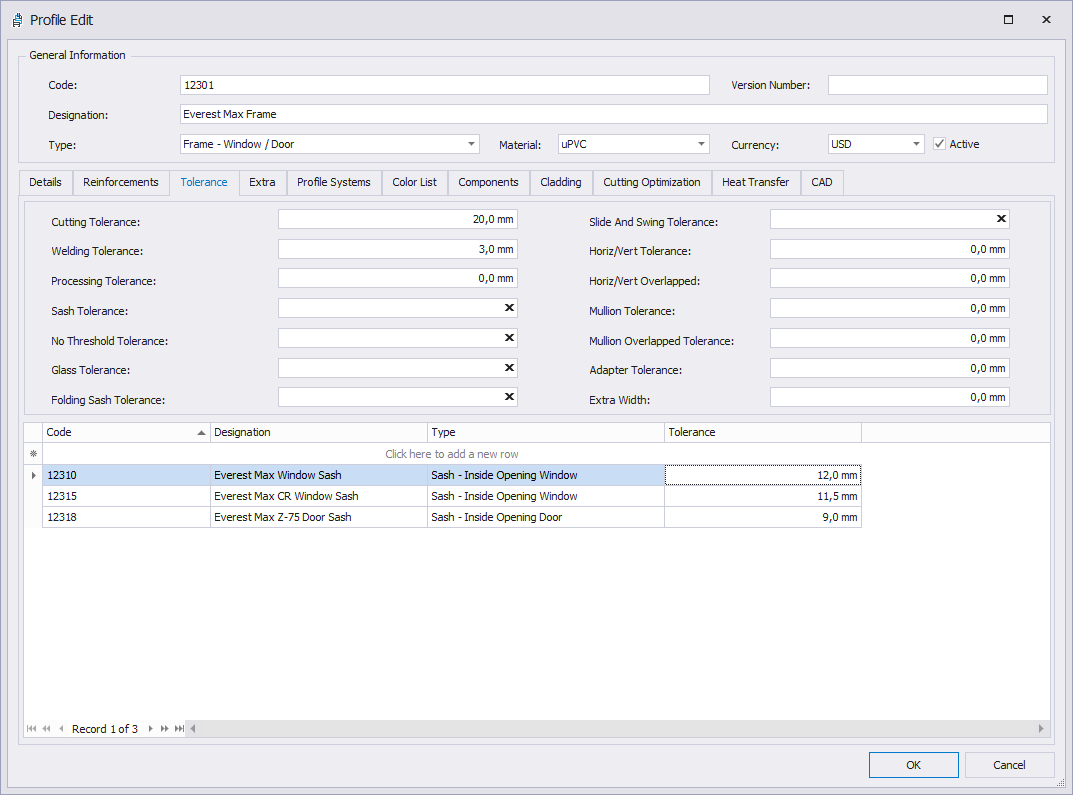Jump to the last record in navigator
The width and height of the screenshot is (1073, 795).
click(x=179, y=729)
